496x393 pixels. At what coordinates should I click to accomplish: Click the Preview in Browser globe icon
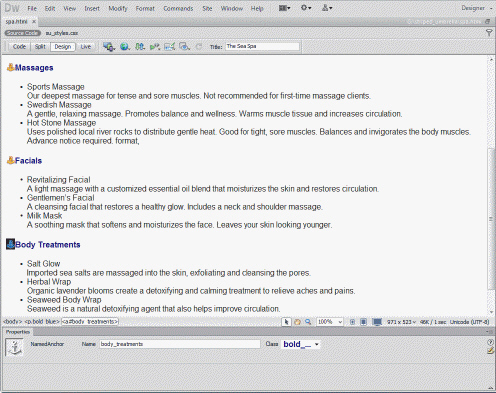coord(125,47)
